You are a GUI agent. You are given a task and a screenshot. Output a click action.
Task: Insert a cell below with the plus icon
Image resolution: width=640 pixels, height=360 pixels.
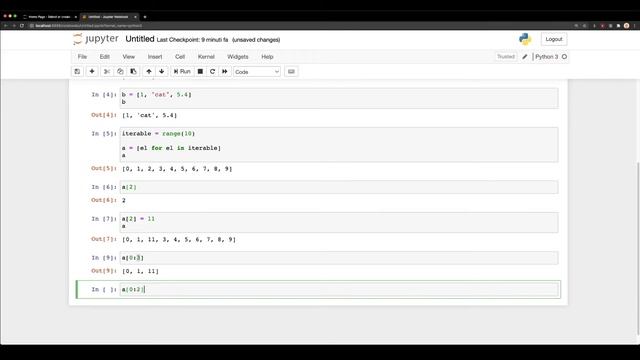pyautogui.click(x=92, y=71)
